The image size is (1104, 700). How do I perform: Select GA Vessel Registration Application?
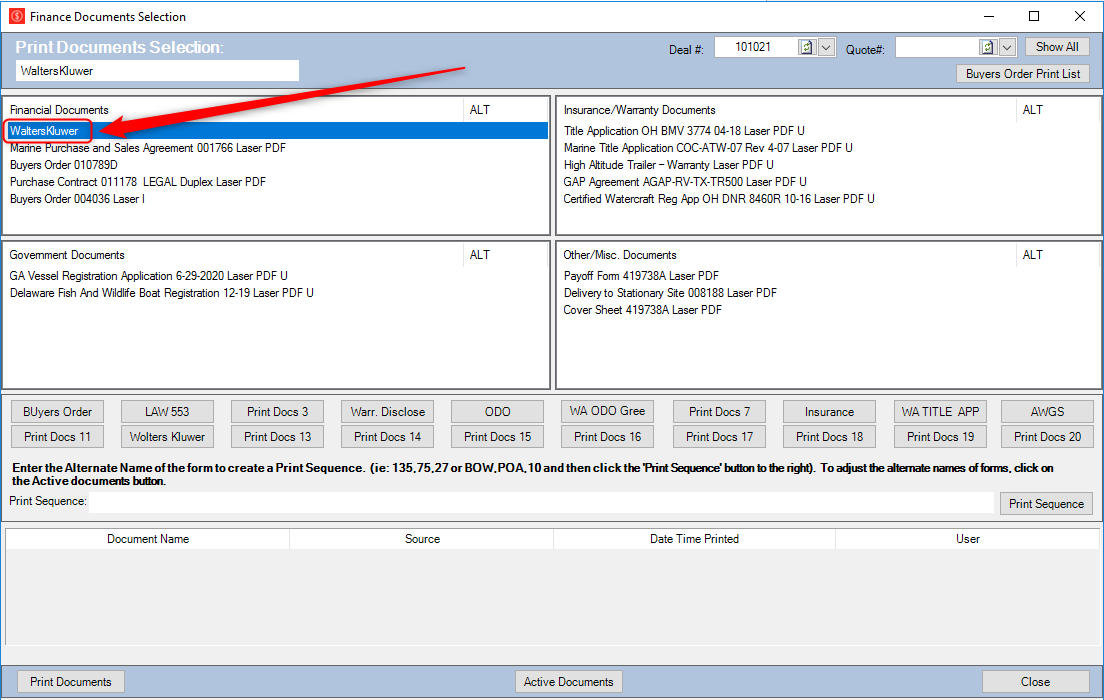[x=149, y=276]
